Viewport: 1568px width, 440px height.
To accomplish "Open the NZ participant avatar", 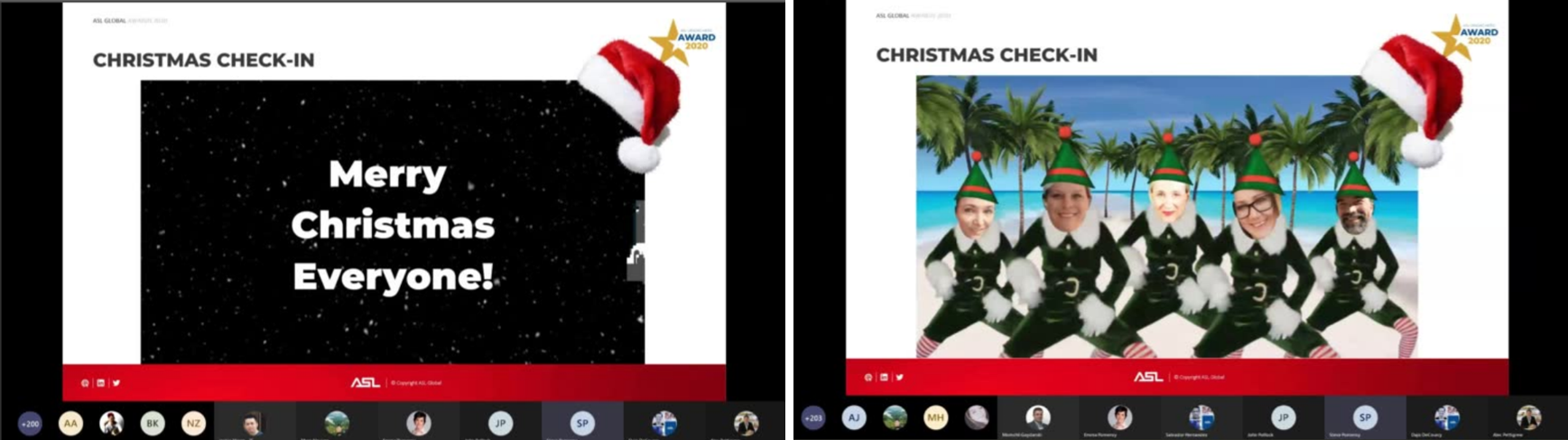I will (193, 423).
